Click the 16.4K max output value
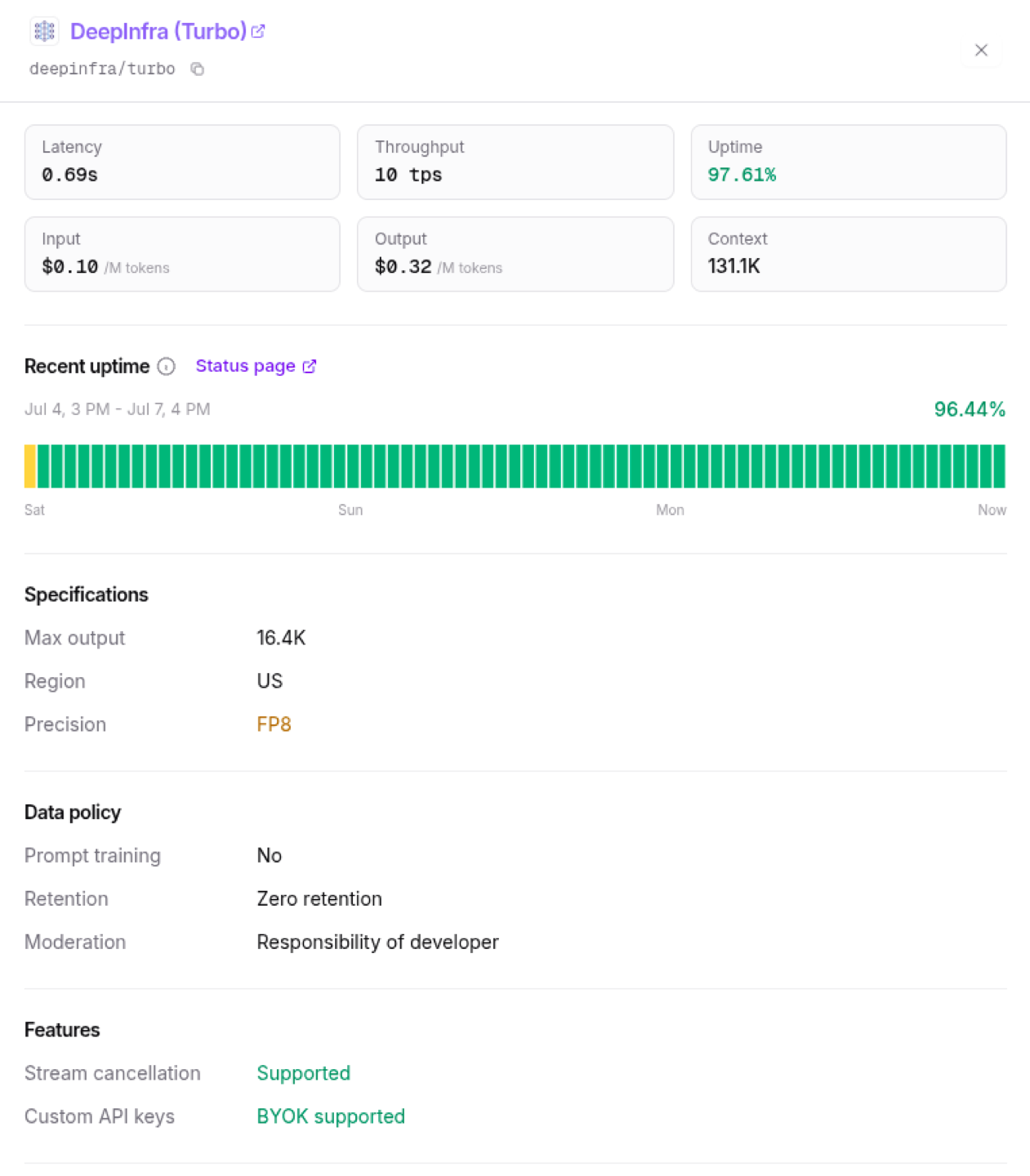This screenshot has height=1176, width=1030. pos(281,638)
